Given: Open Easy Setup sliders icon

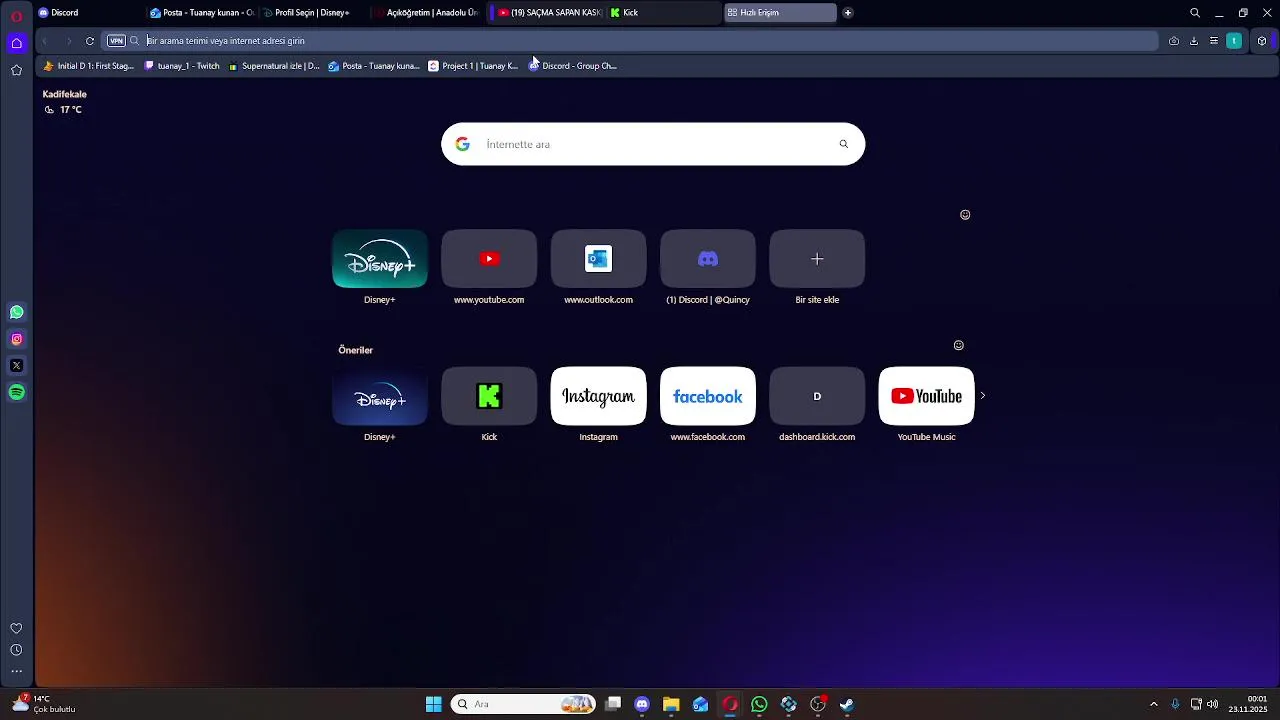Looking at the screenshot, I should [x=1214, y=41].
